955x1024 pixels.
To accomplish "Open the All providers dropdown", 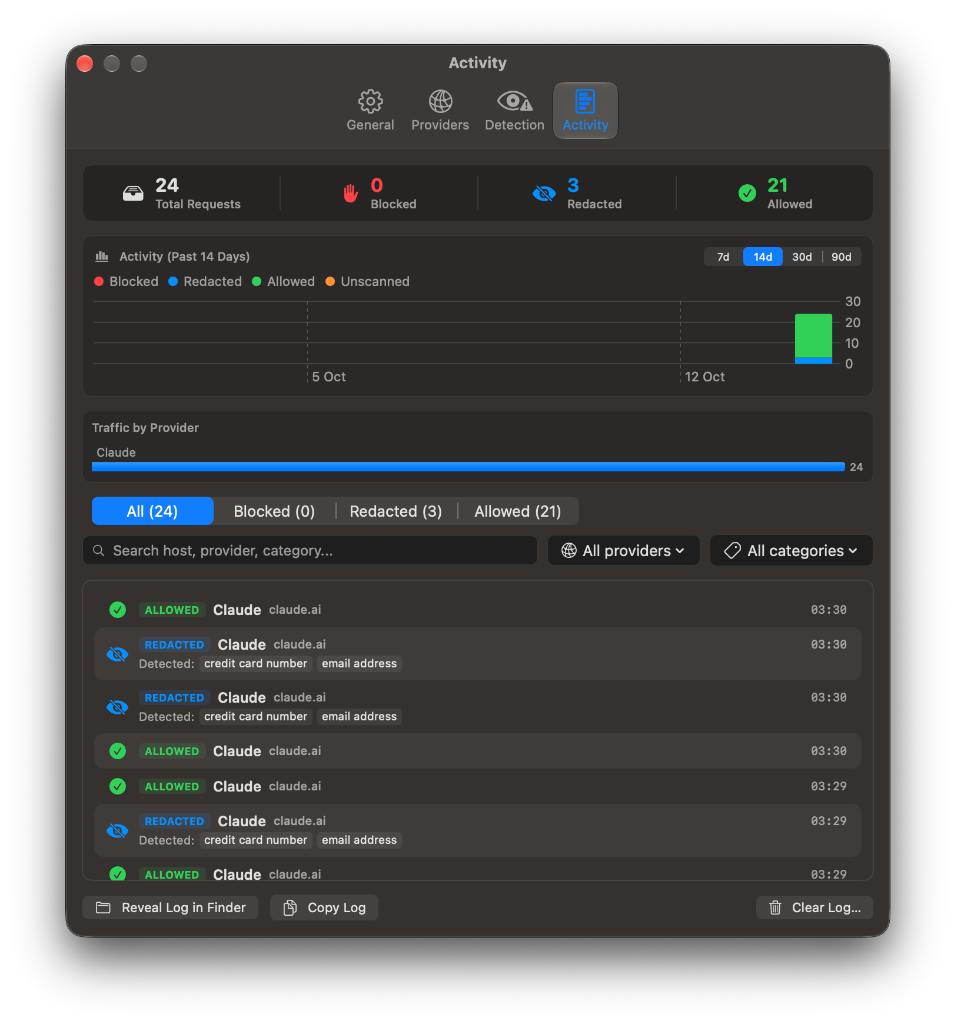I will [x=623, y=551].
